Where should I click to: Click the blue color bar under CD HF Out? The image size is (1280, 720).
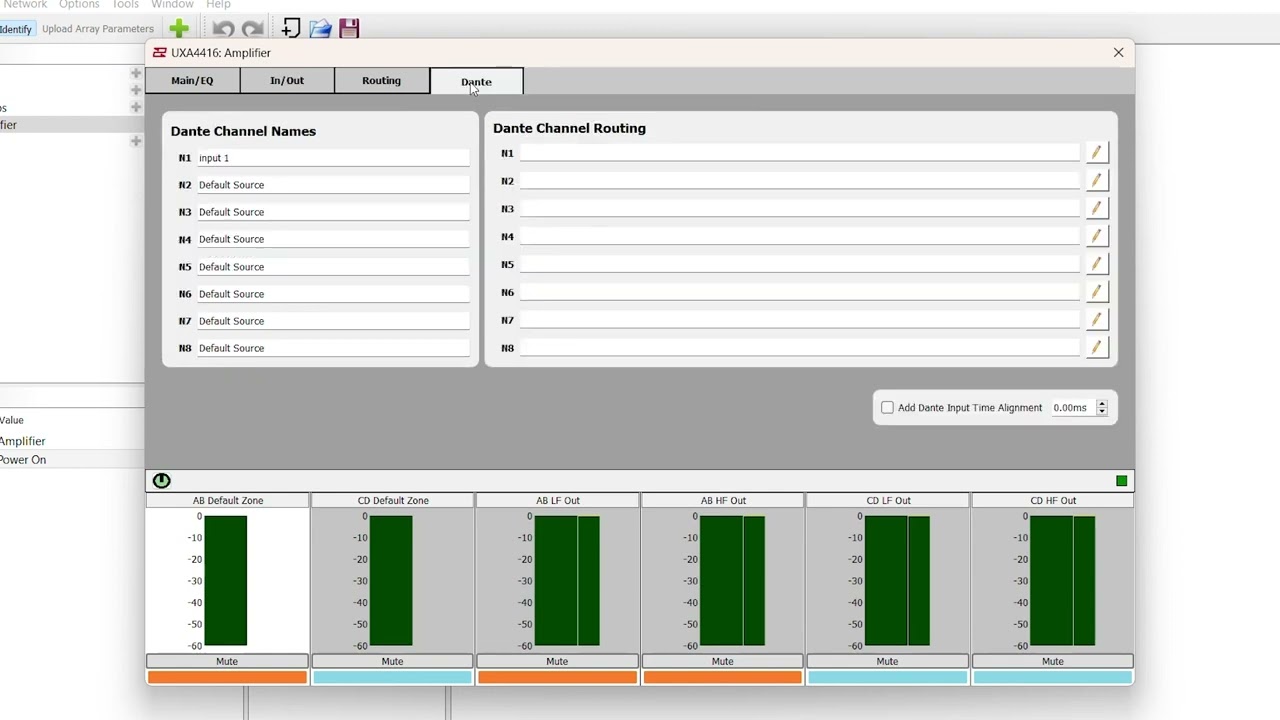pyautogui.click(x=1052, y=677)
